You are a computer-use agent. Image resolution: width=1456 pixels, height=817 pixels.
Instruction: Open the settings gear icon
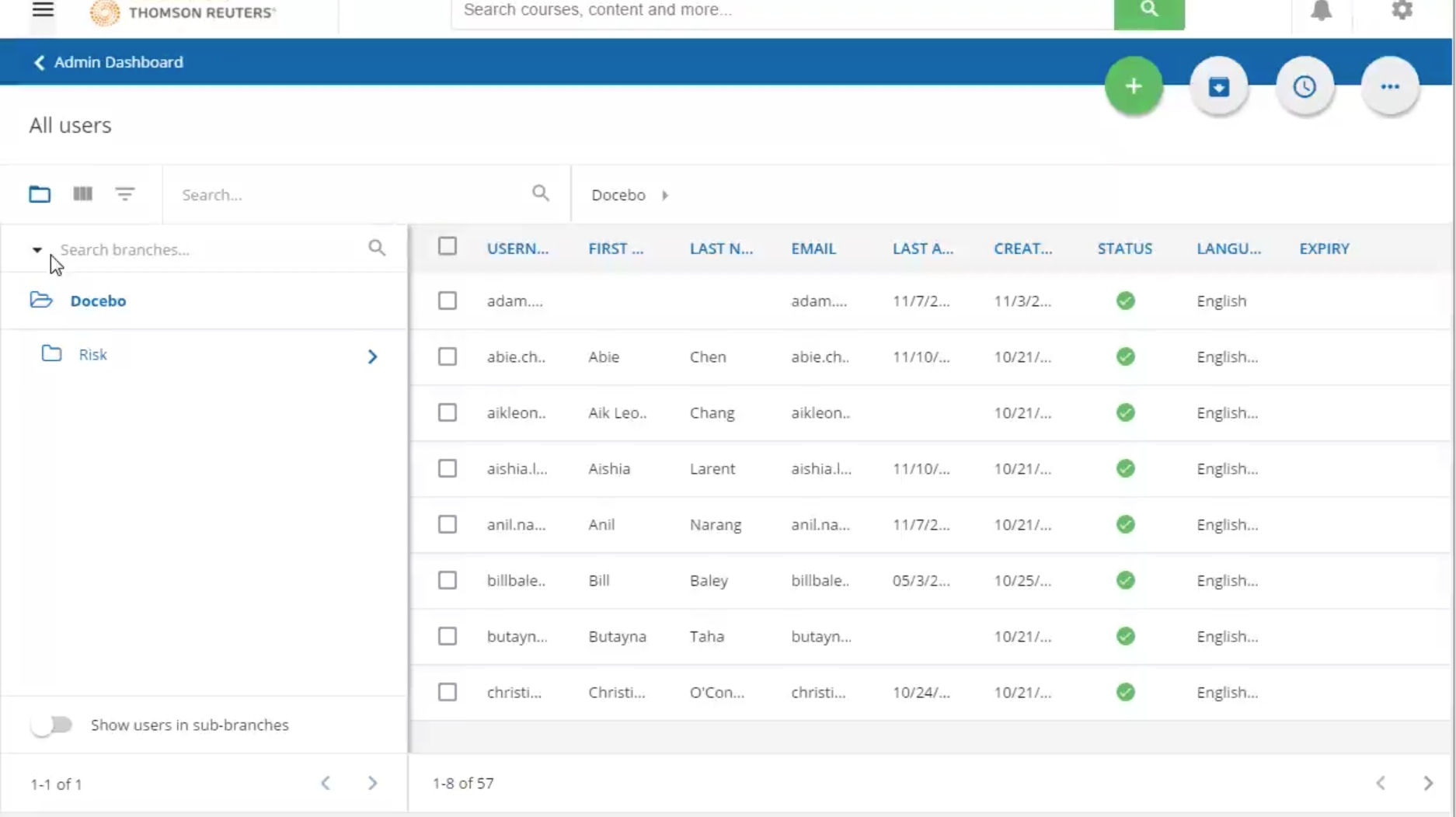click(x=1402, y=11)
